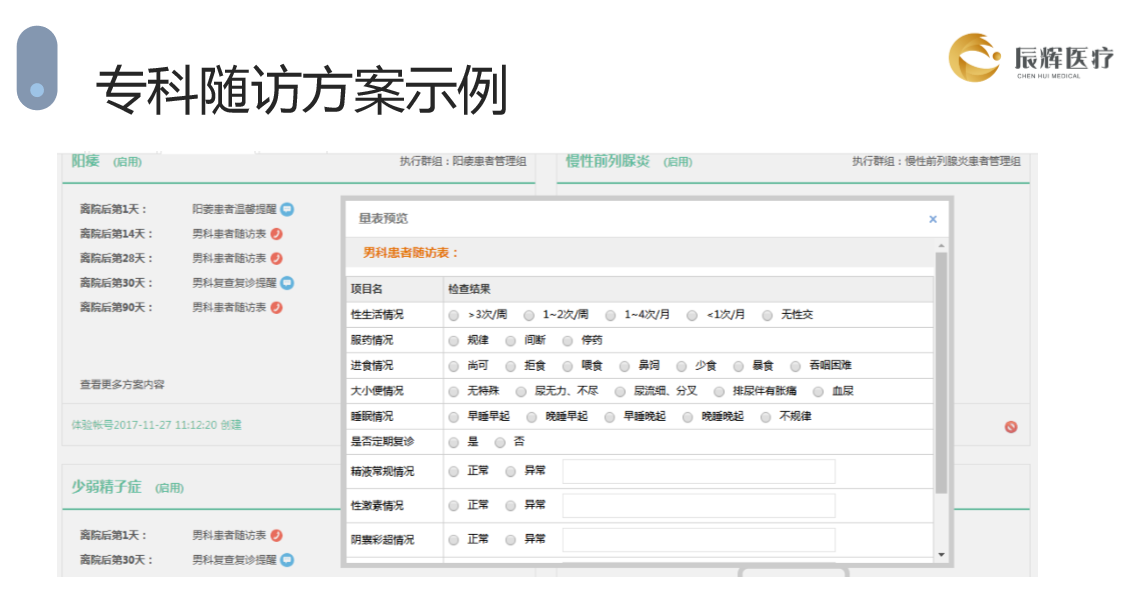Choose 鼻饲 for 进食情况
1127x592 pixels.
point(625,366)
